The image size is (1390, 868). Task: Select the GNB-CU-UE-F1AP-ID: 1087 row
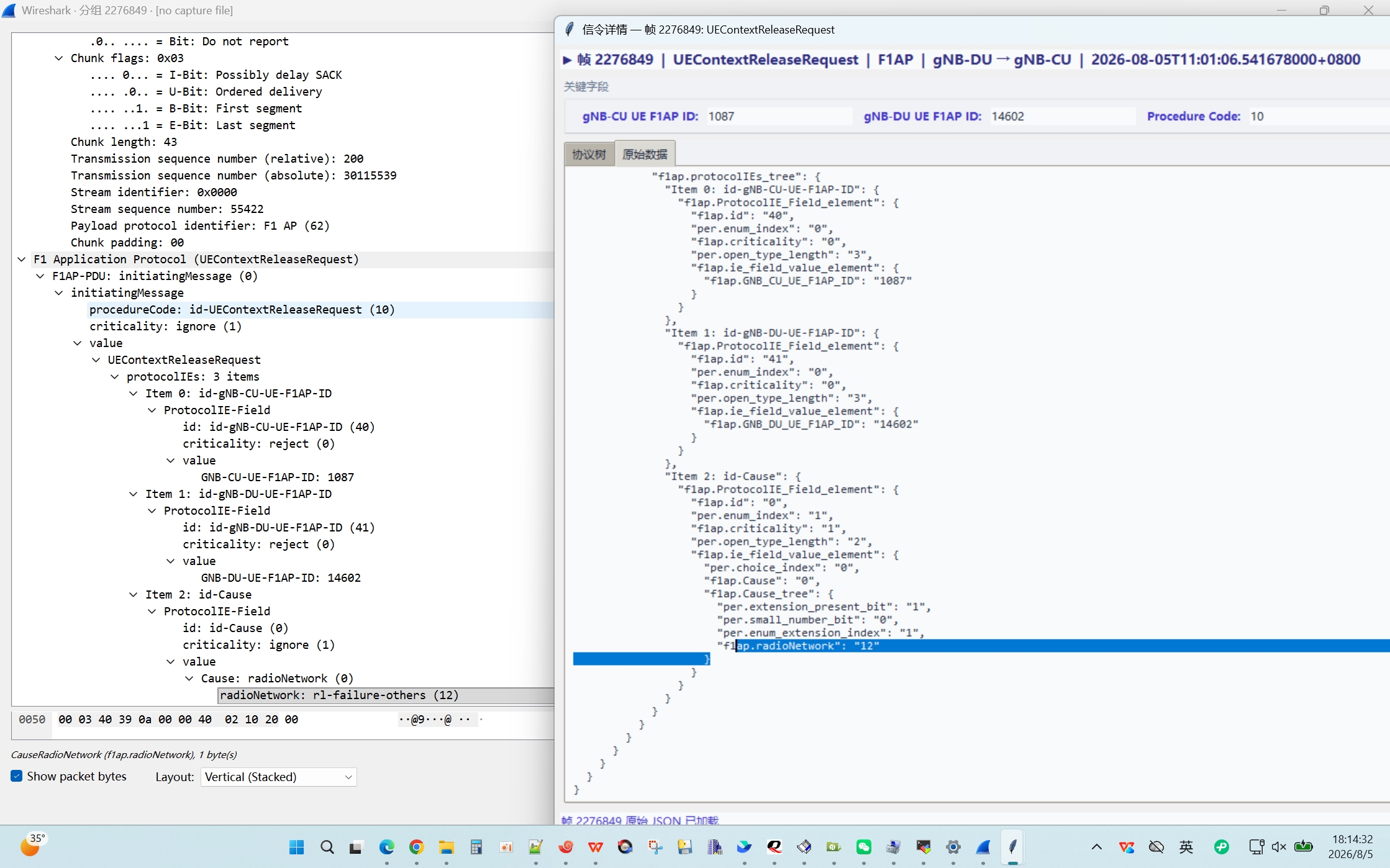277,477
